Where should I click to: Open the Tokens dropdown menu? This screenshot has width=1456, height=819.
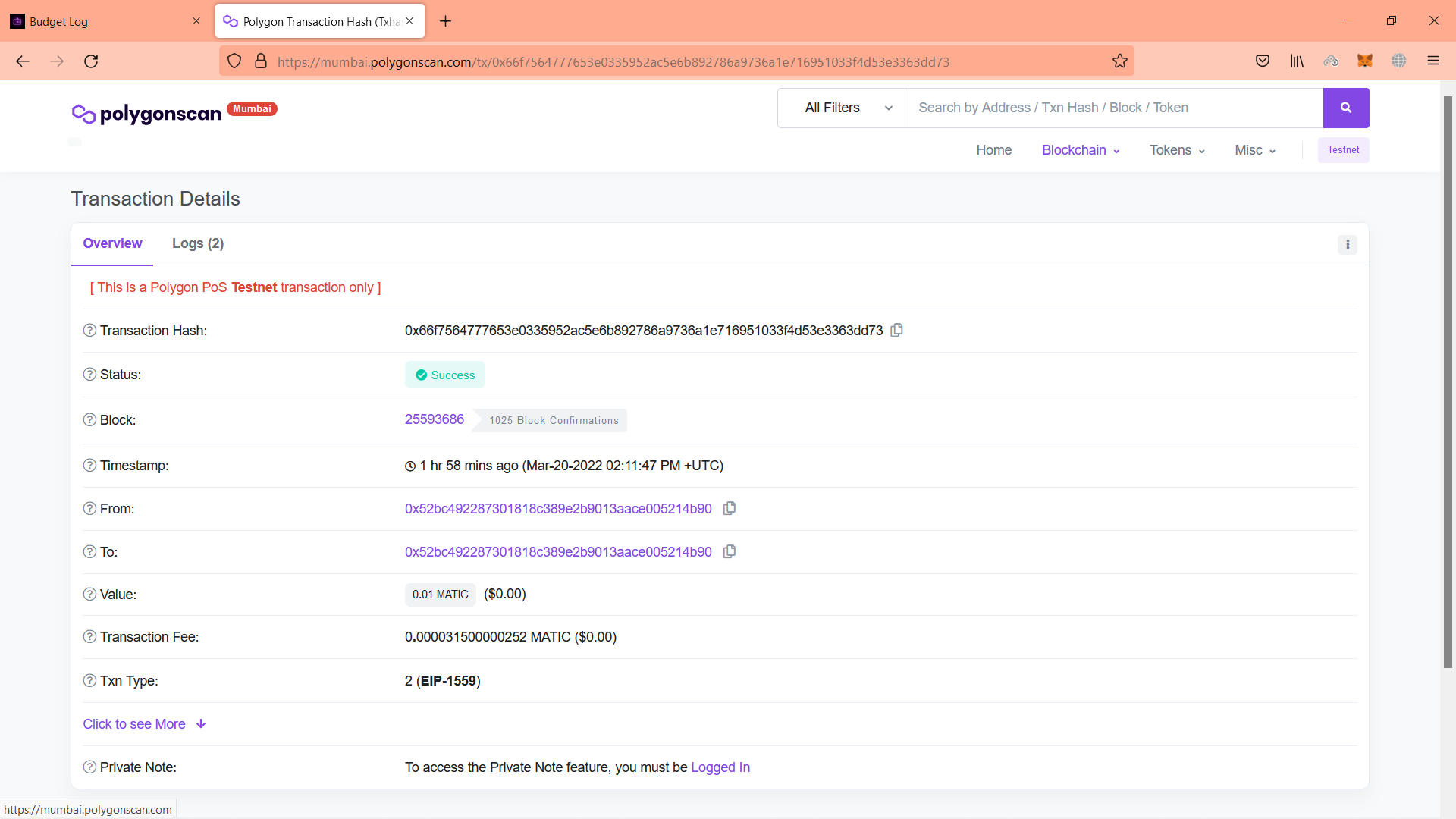pos(1176,150)
